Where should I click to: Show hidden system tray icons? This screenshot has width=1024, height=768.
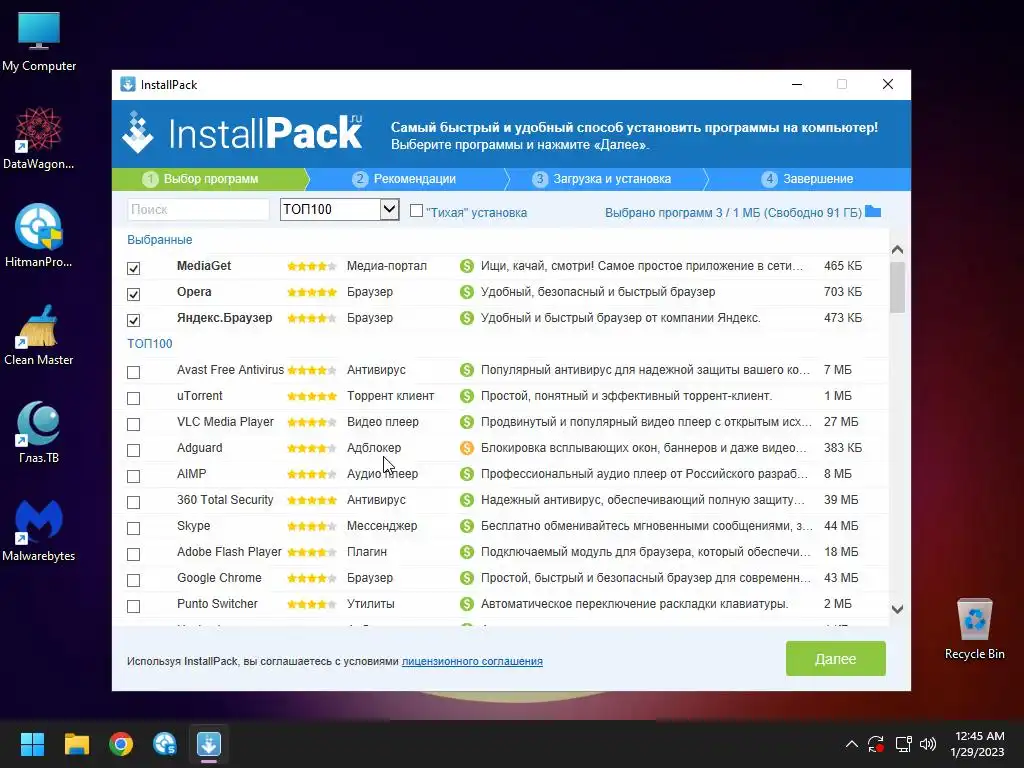pos(852,744)
